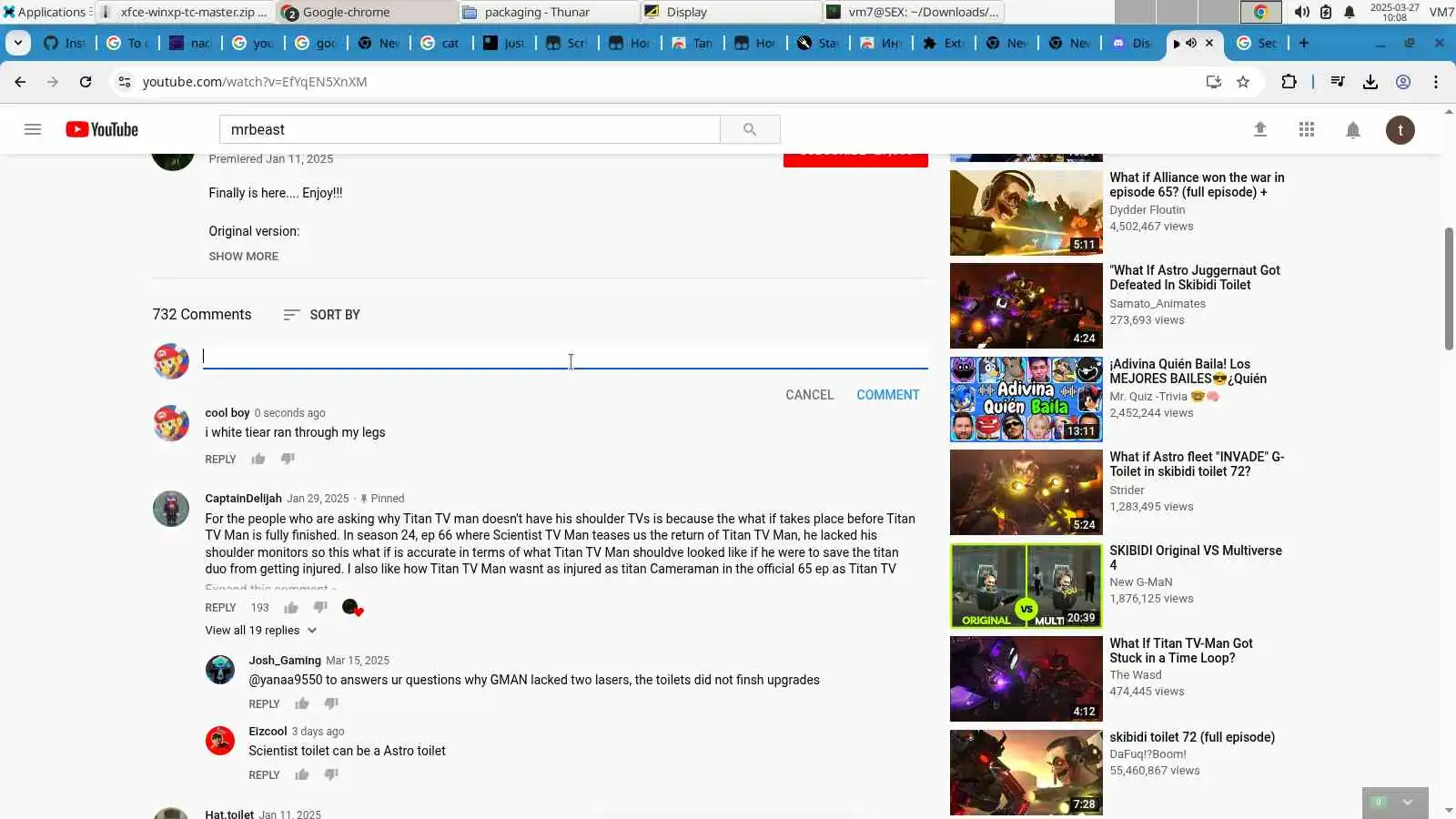Click the Chrome address bar URL
1456x819 pixels.
click(255, 82)
